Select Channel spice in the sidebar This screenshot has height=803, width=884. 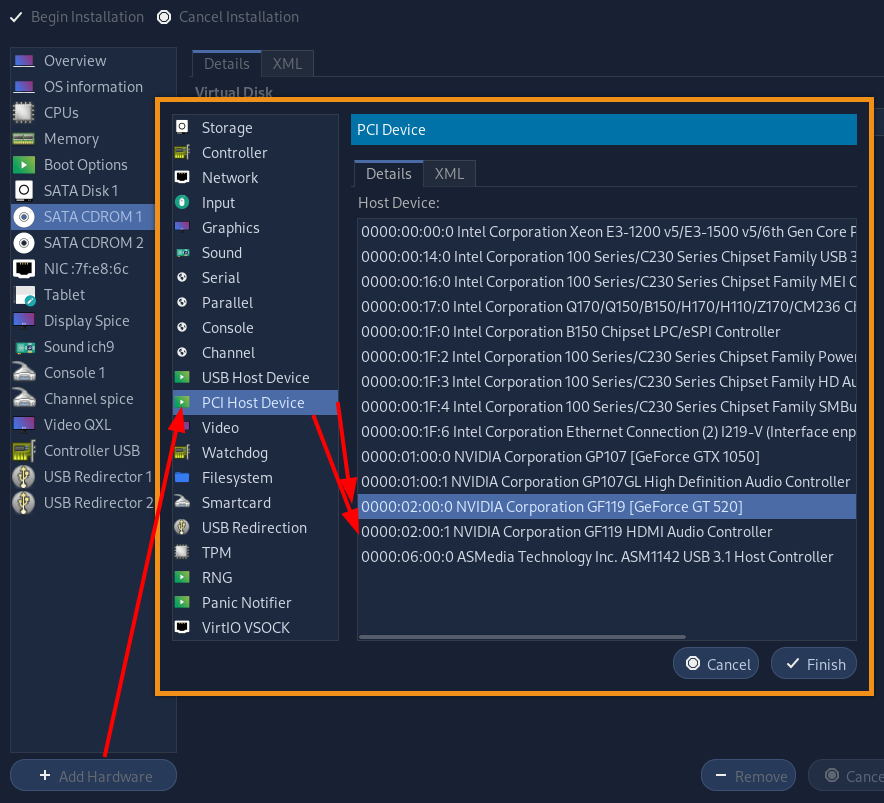[x=82, y=398]
